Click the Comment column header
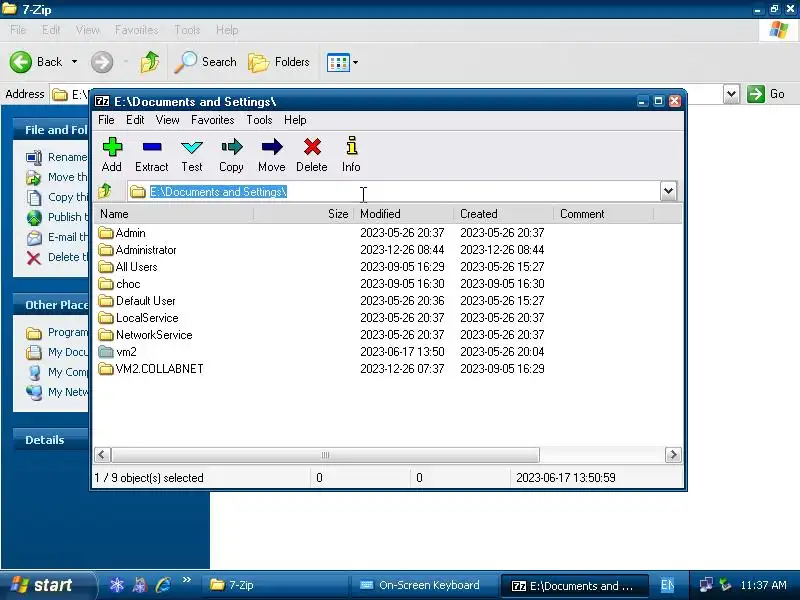 click(x=603, y=214)
